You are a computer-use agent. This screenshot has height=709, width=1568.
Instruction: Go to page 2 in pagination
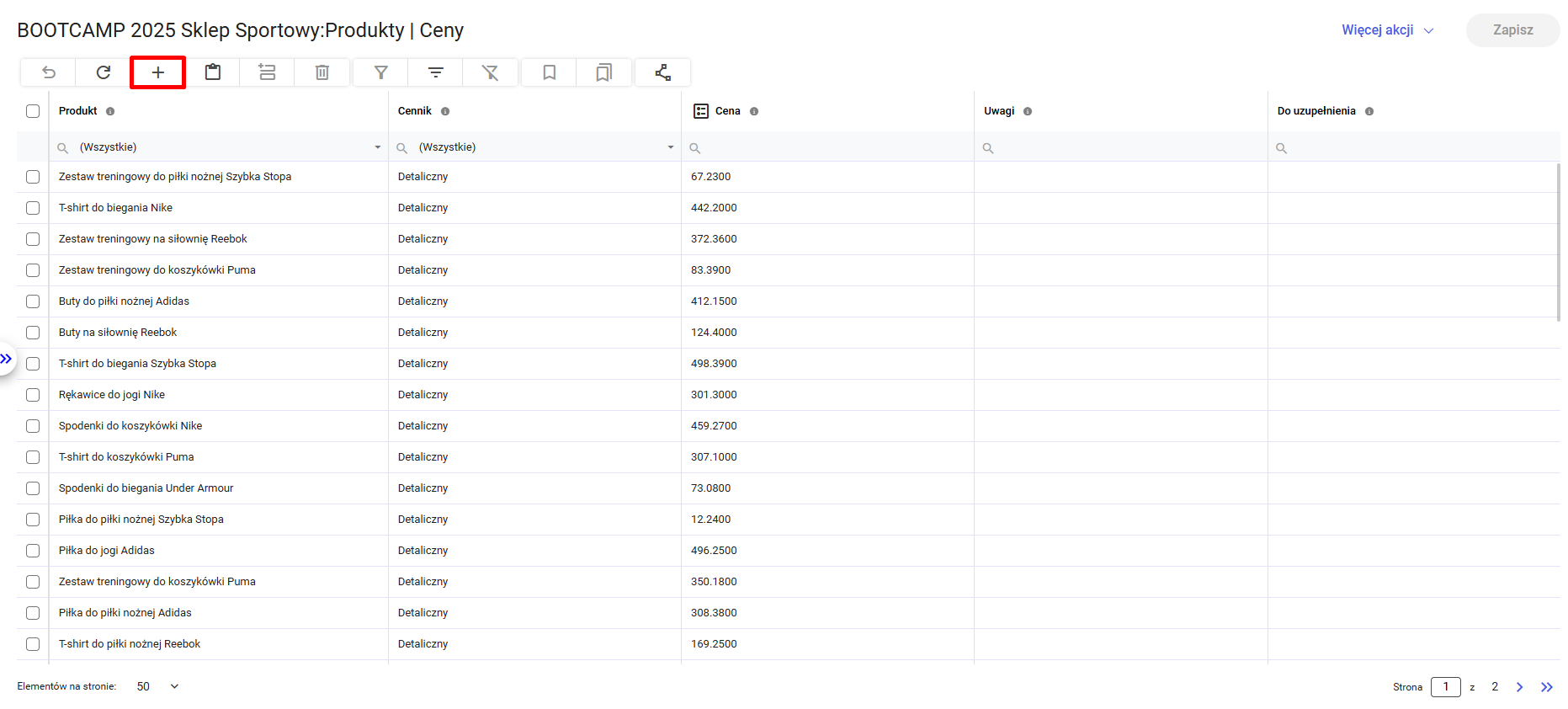pos(1495,687)
